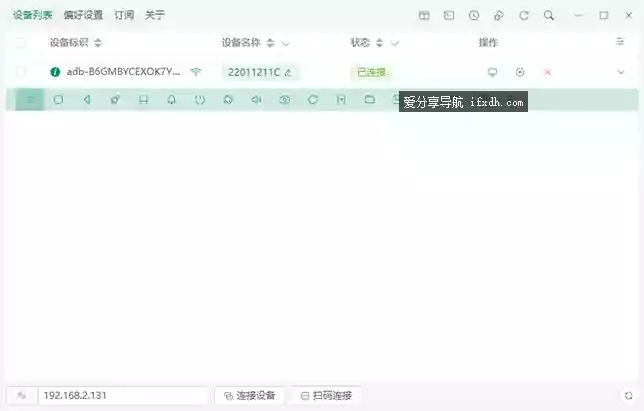Open the 设备列表 tab
Image resolution: width=644 pixels, height=411 pixels.
[32, 15]
